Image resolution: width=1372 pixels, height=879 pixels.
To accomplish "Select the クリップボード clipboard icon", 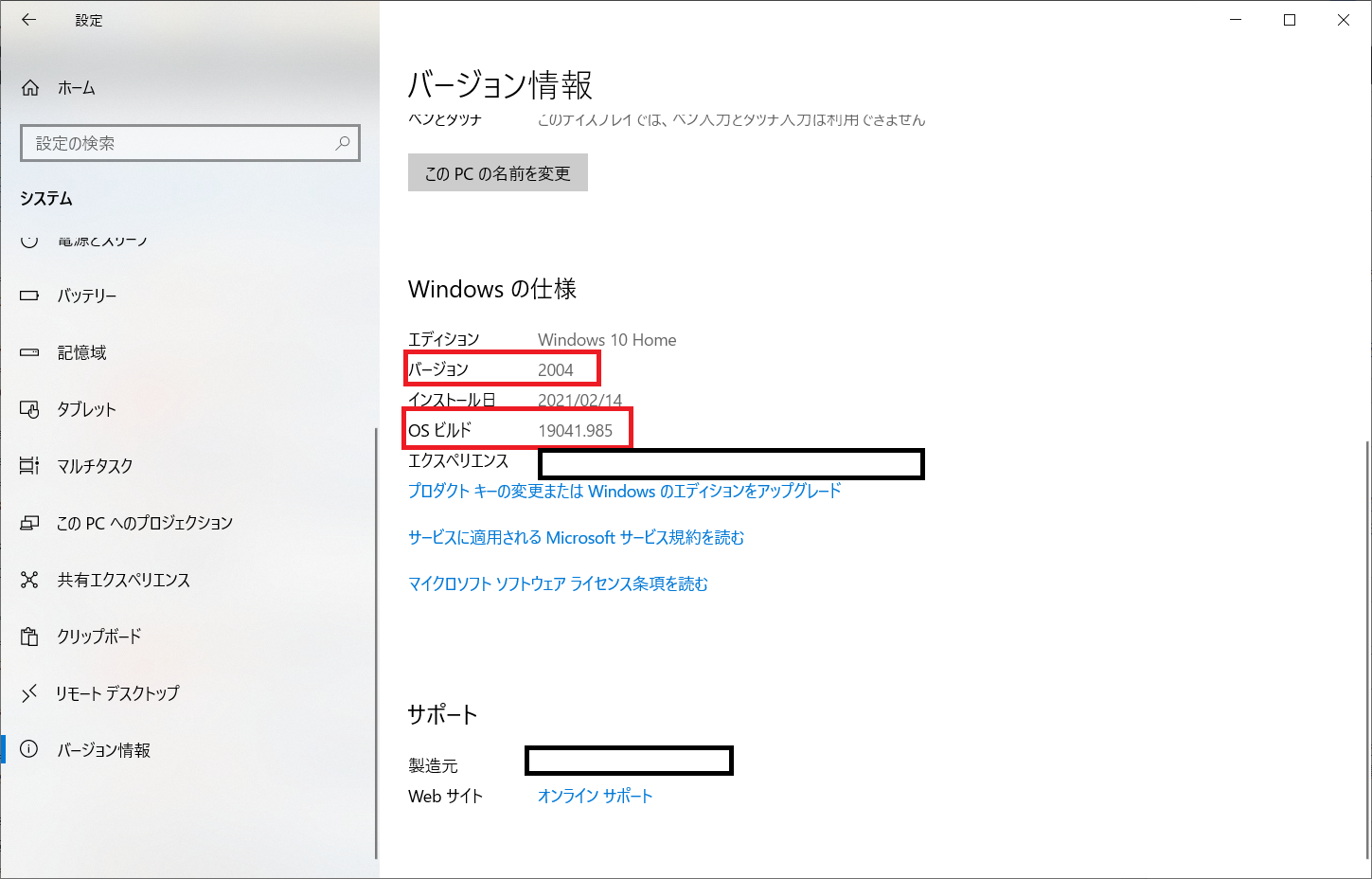I will tap(29, 637).
